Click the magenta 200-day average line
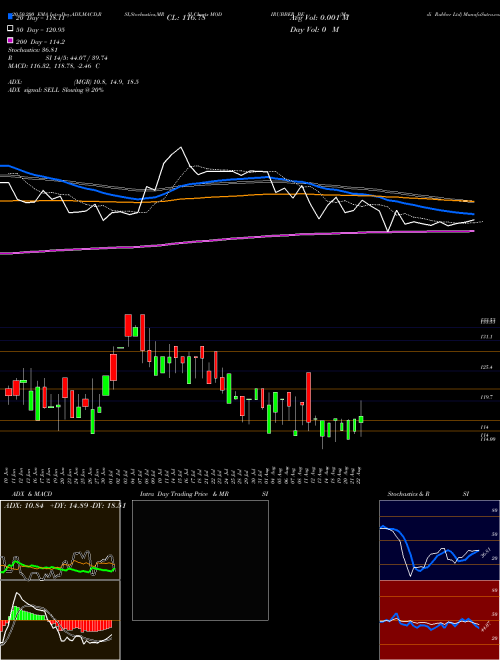500x660 pixels. pos(236,239)
